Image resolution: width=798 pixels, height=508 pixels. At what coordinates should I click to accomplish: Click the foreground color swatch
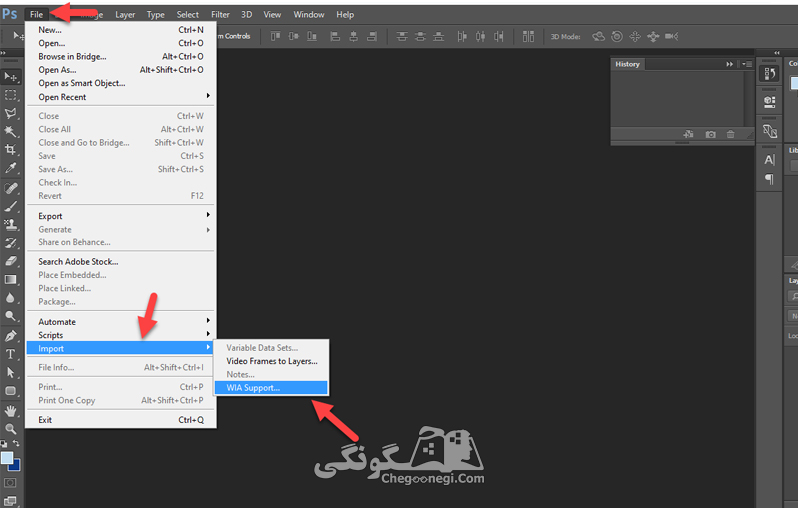point(6,458)
